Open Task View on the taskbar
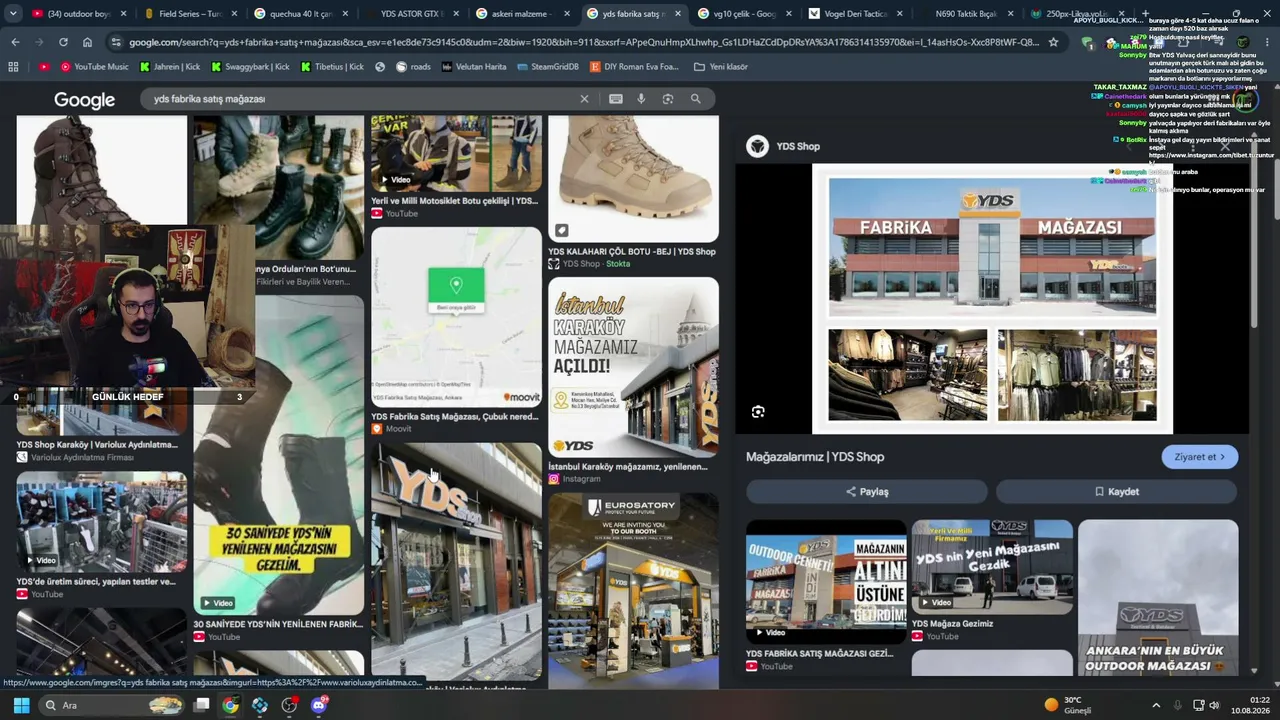1280x720 pixels. click(x=201, y=705)
